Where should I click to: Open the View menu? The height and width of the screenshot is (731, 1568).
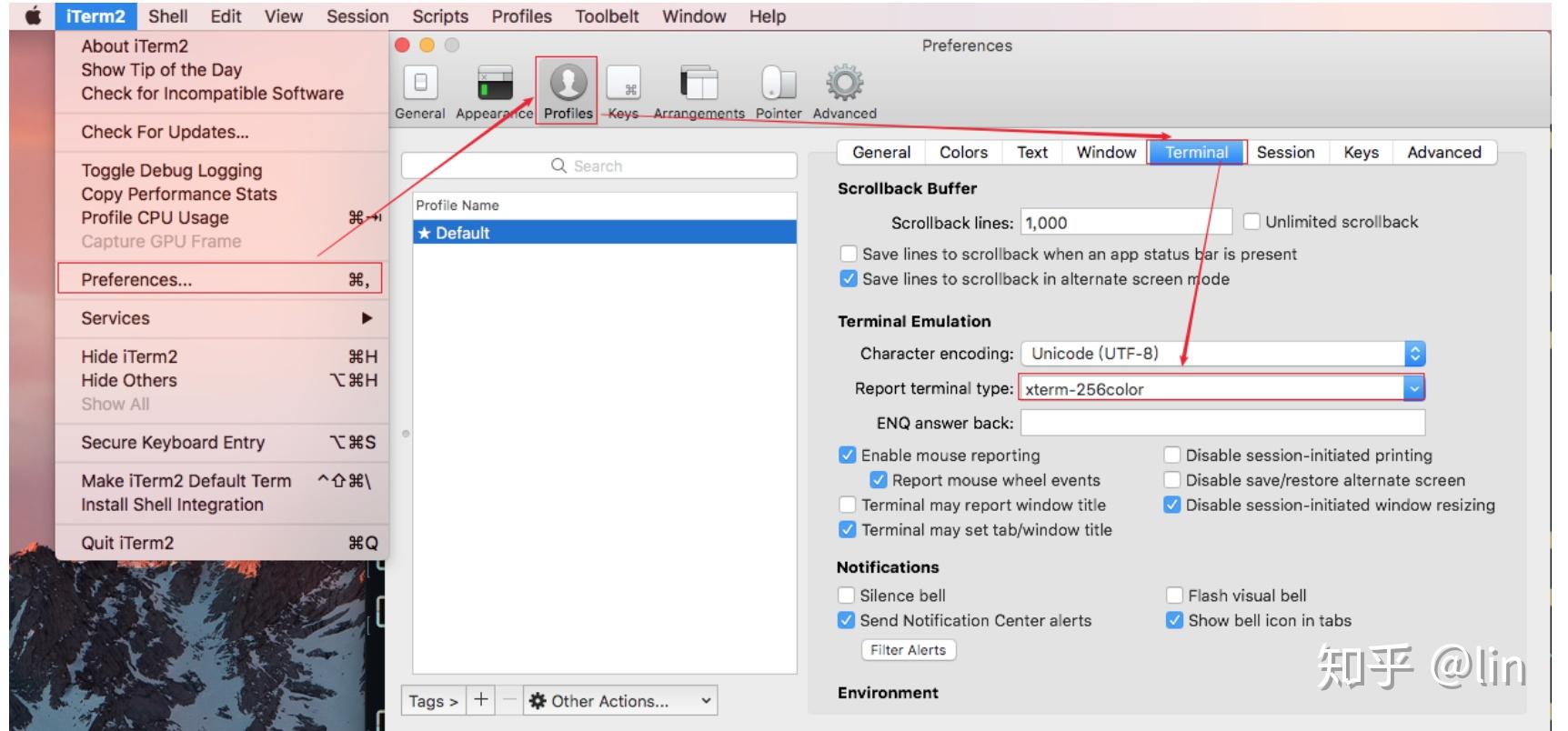[x=284, y=16]
